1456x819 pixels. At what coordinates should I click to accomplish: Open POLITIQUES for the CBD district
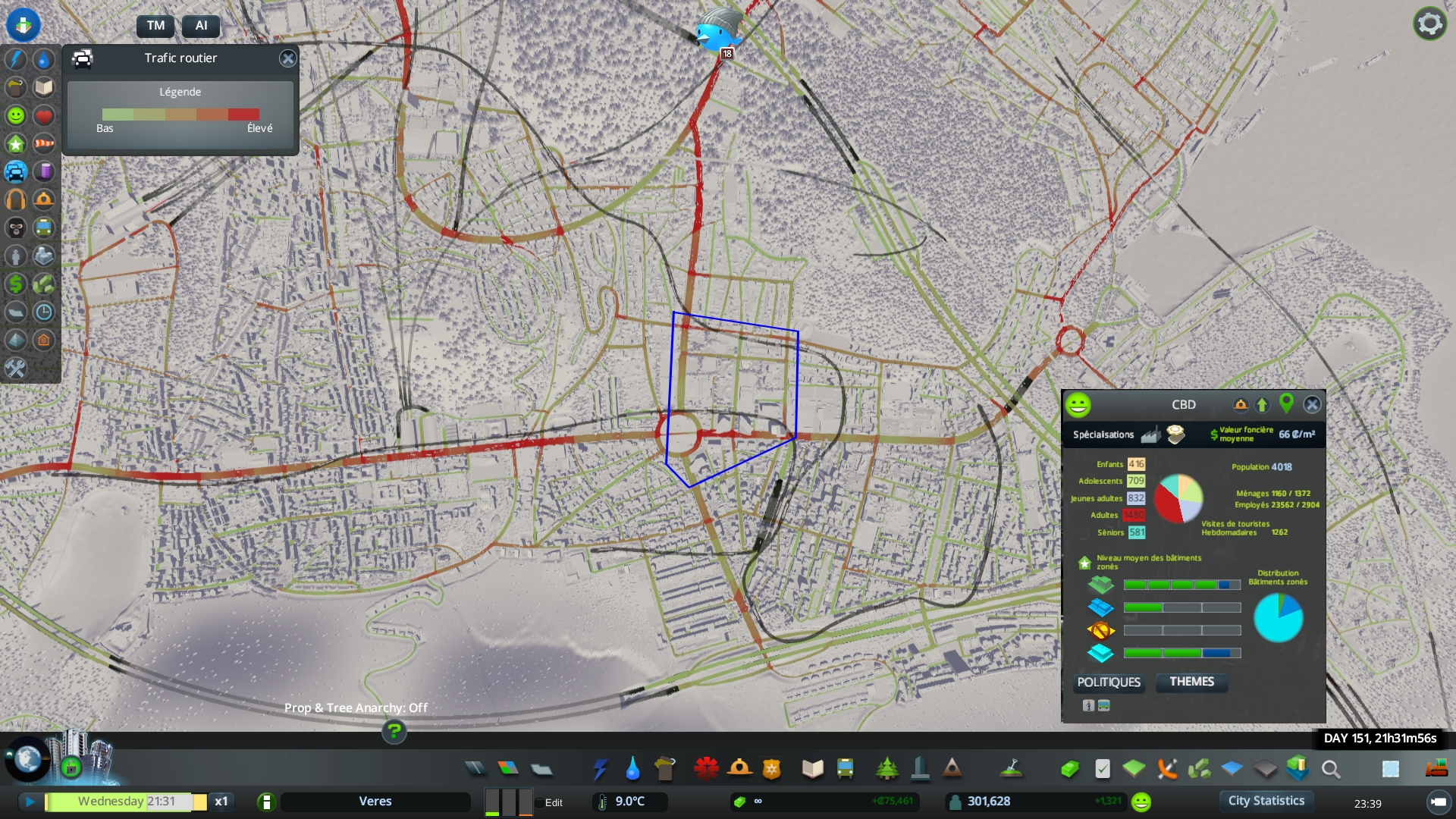click(x=1109, y=682)
